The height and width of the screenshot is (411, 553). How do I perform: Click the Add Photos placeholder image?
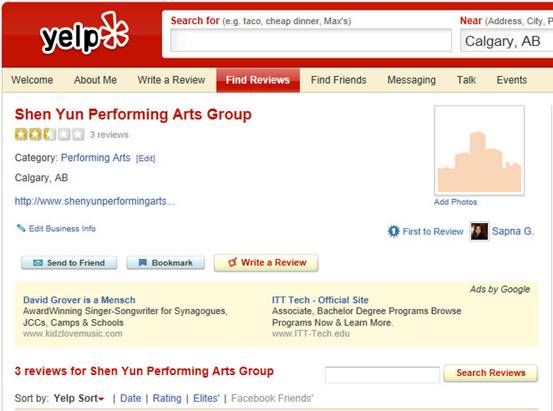tap(479, 150)
